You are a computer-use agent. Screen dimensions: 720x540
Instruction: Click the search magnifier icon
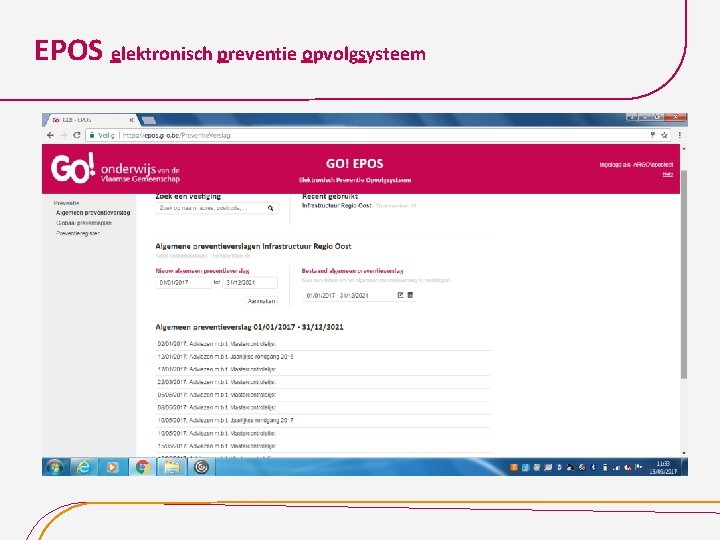(271, 208)
